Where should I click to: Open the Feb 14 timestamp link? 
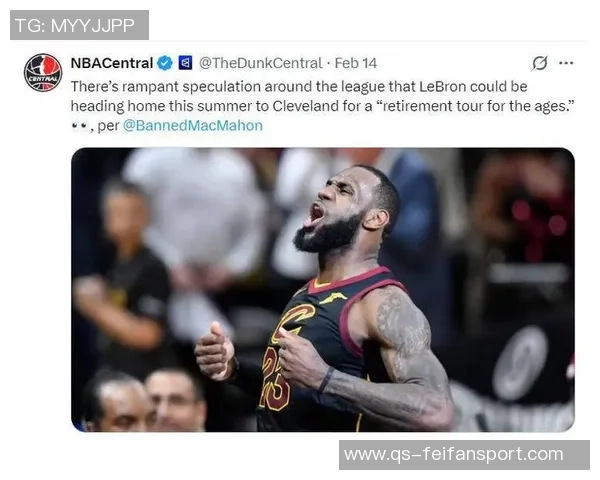[x=355, y=63]
